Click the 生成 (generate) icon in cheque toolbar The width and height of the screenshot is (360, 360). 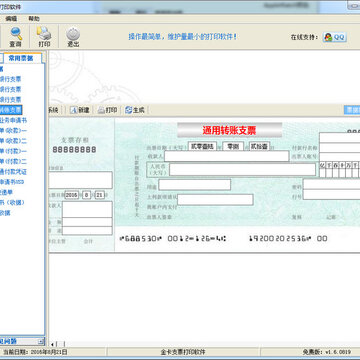tap(135, 110)
